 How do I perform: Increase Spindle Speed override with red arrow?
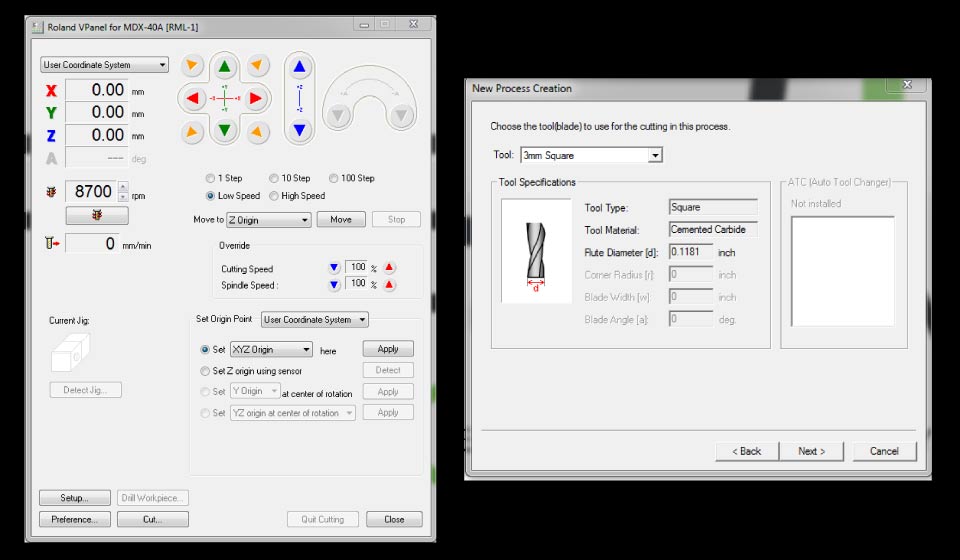(x=389, y=285)
